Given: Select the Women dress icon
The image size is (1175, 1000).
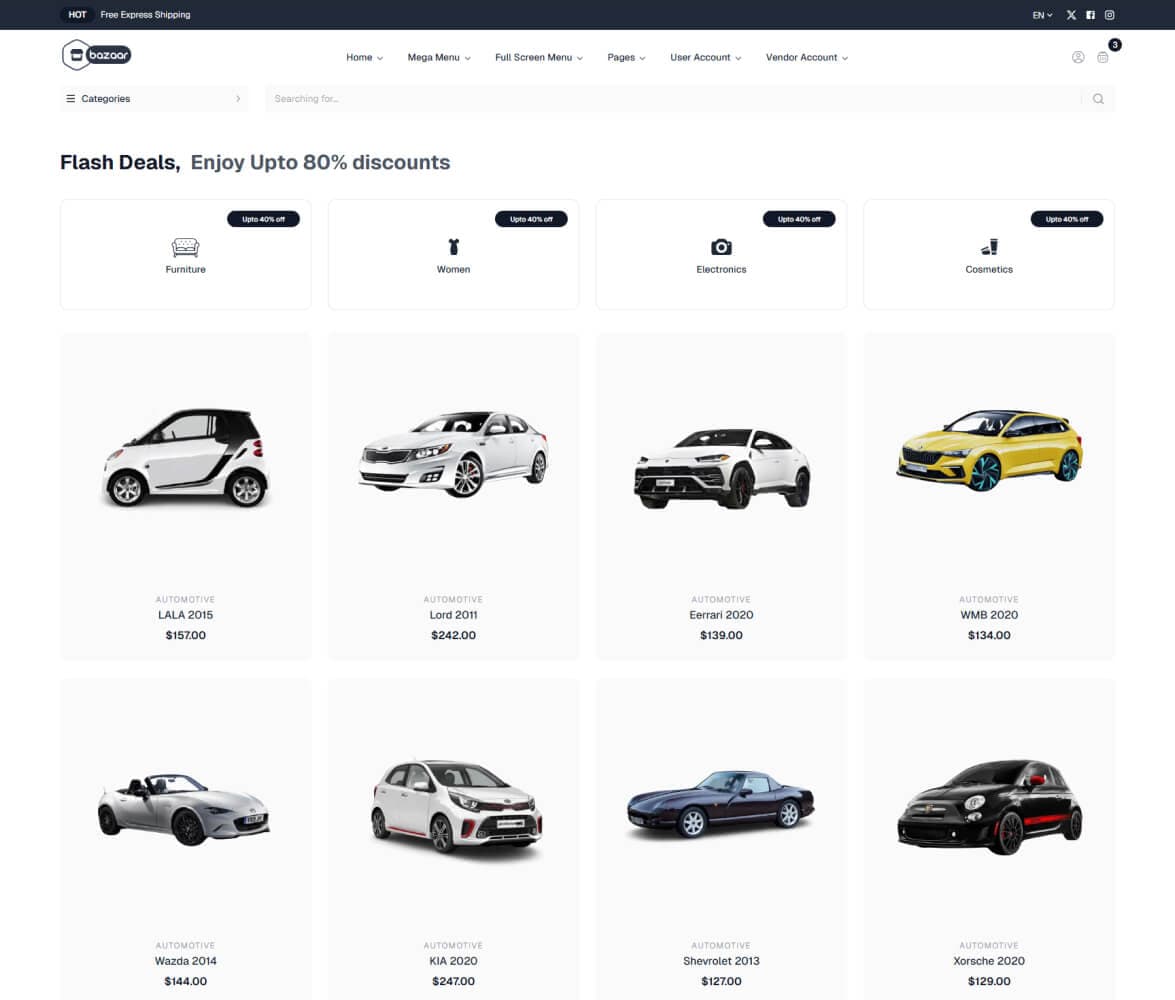Looking at the screenshot, I should (453, 247).
